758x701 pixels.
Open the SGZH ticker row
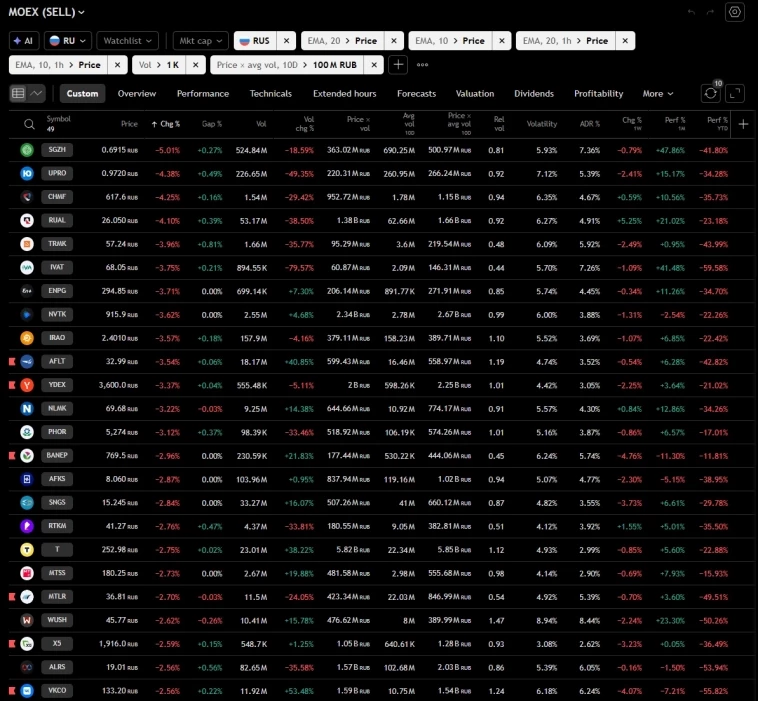pyautogui.click(x=57, y=150)
